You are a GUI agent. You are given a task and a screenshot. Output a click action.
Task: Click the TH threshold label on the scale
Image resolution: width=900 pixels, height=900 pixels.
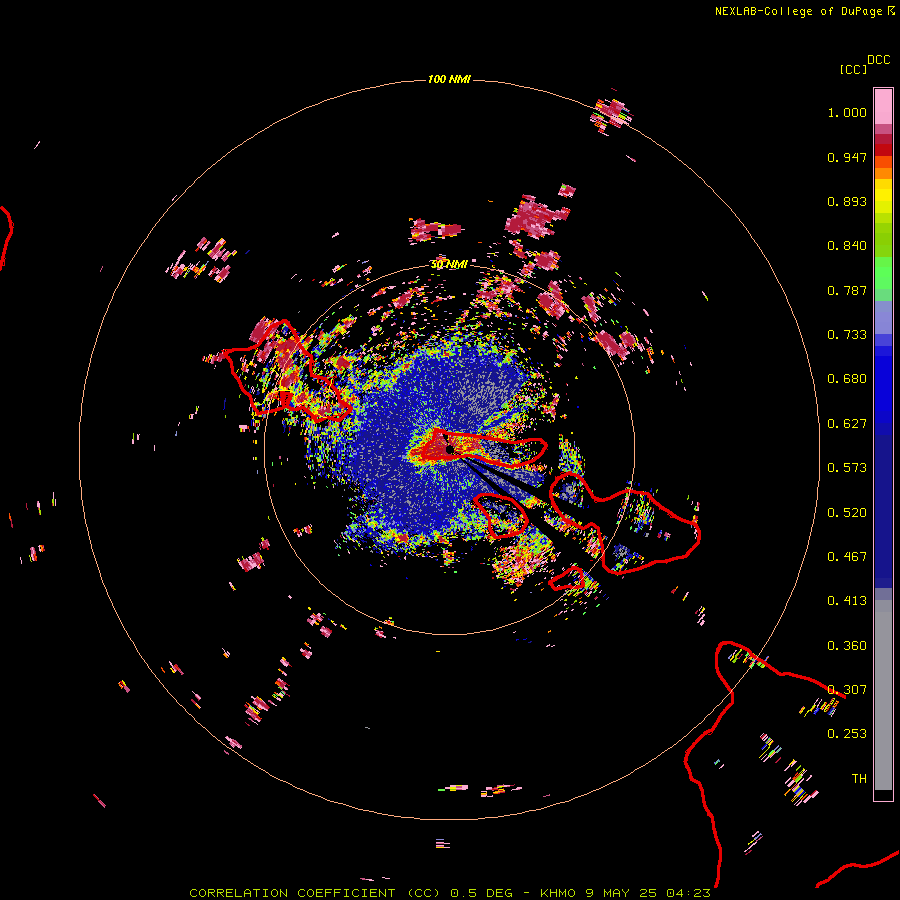pos(859,779)
